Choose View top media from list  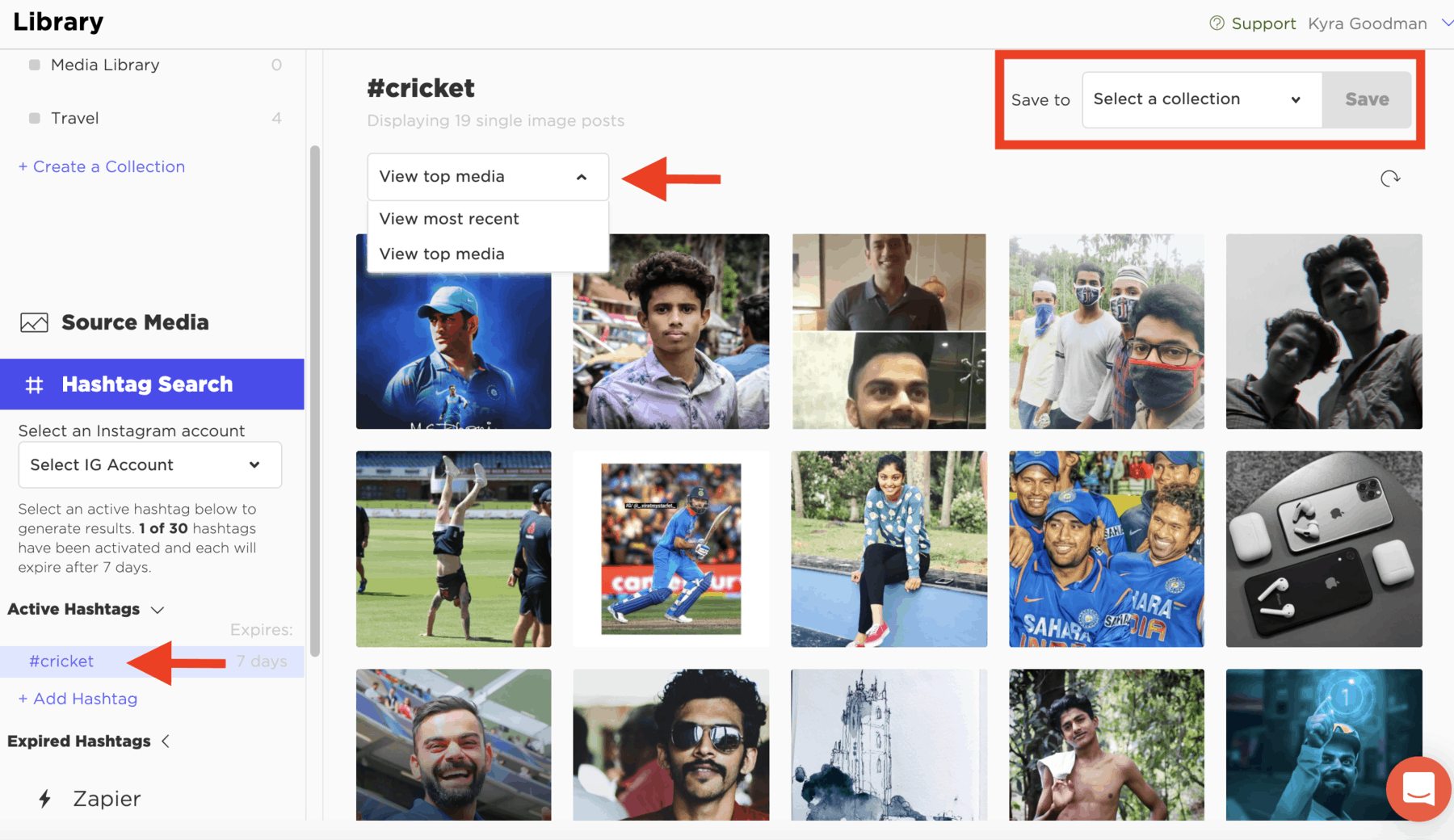pyautogui.click(x=442, y=254)
